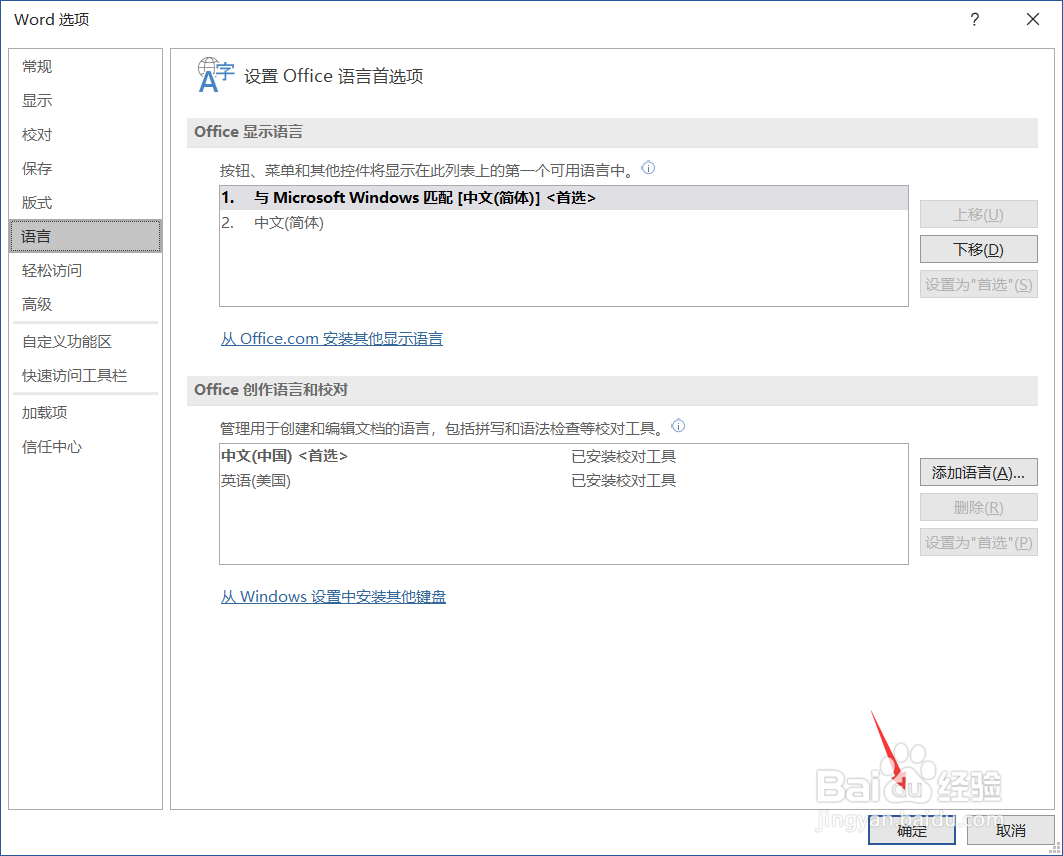This screenshot has width=1063, height=856.
Task: Click the 下移(D) button
Action: click(978, 249)
